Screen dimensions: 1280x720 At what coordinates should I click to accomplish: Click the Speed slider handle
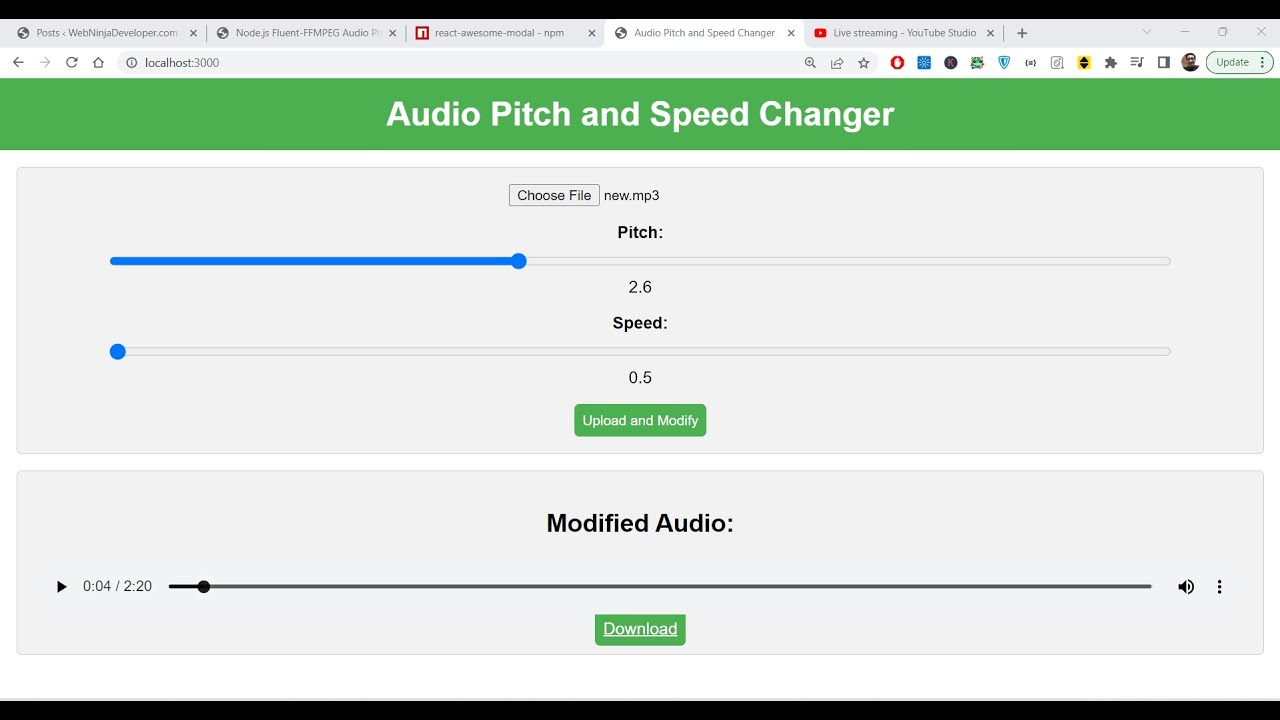tap(118, 352)
